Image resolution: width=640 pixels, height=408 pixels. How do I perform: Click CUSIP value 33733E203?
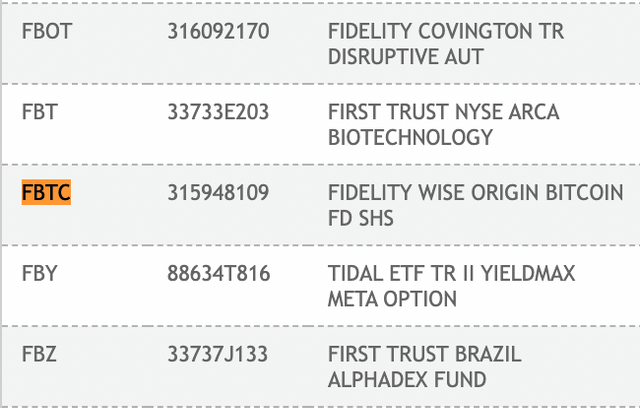click(218, 112)
